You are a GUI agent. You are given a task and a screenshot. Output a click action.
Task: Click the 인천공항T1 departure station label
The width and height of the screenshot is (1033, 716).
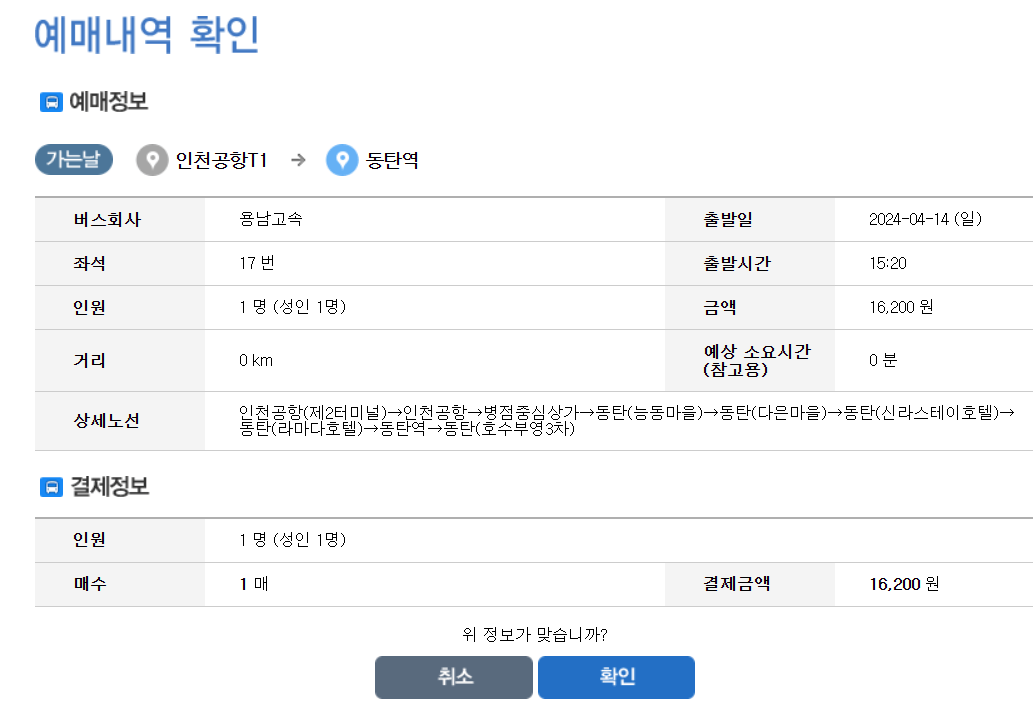(222, 159)
